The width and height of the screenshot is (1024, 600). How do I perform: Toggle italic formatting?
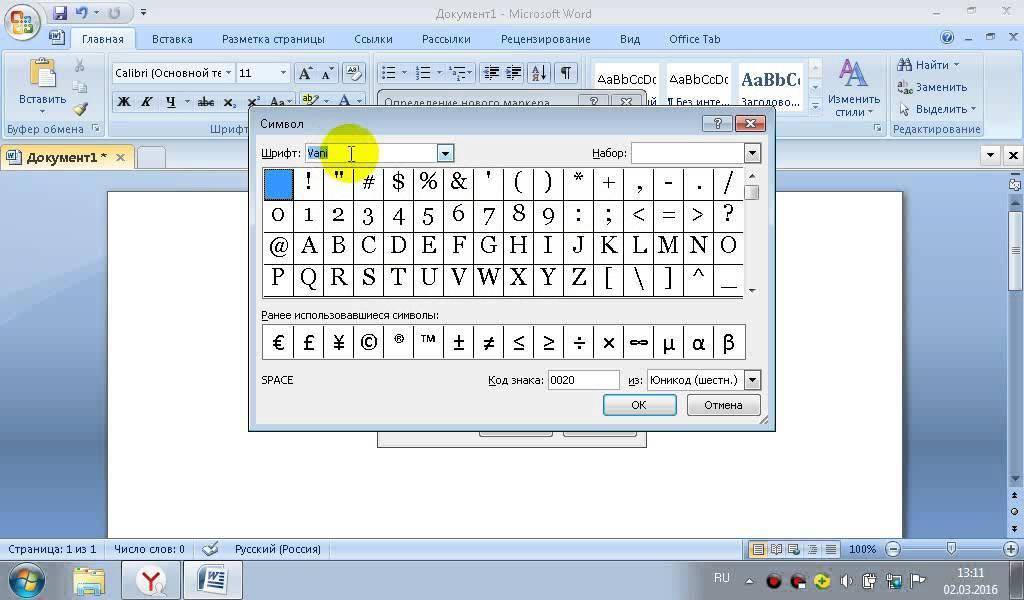click(x=148, y=102)
